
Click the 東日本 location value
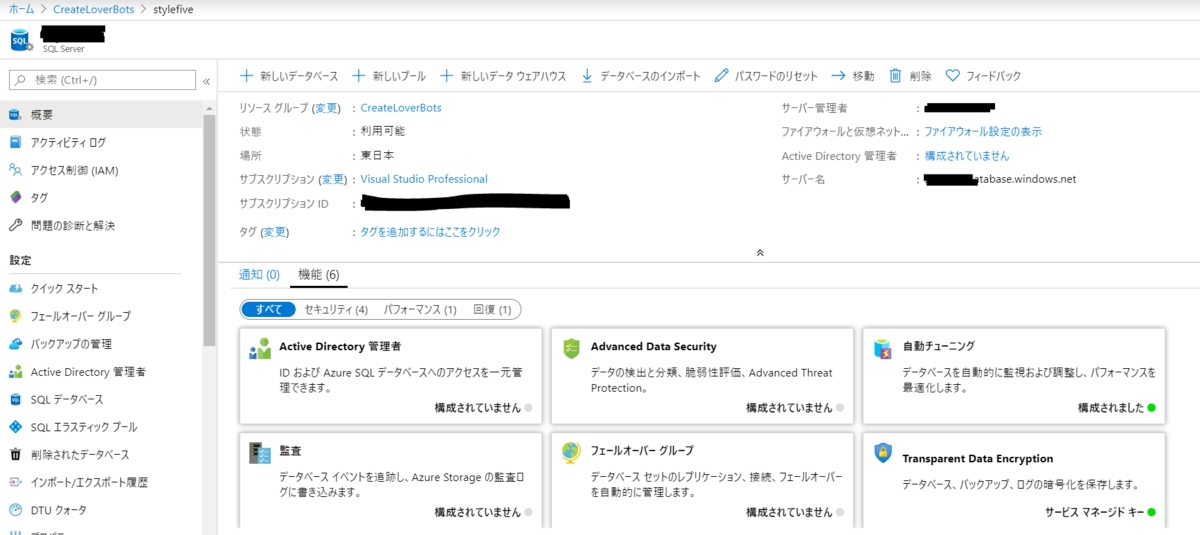pyautogui.click(x=377, y=156)
